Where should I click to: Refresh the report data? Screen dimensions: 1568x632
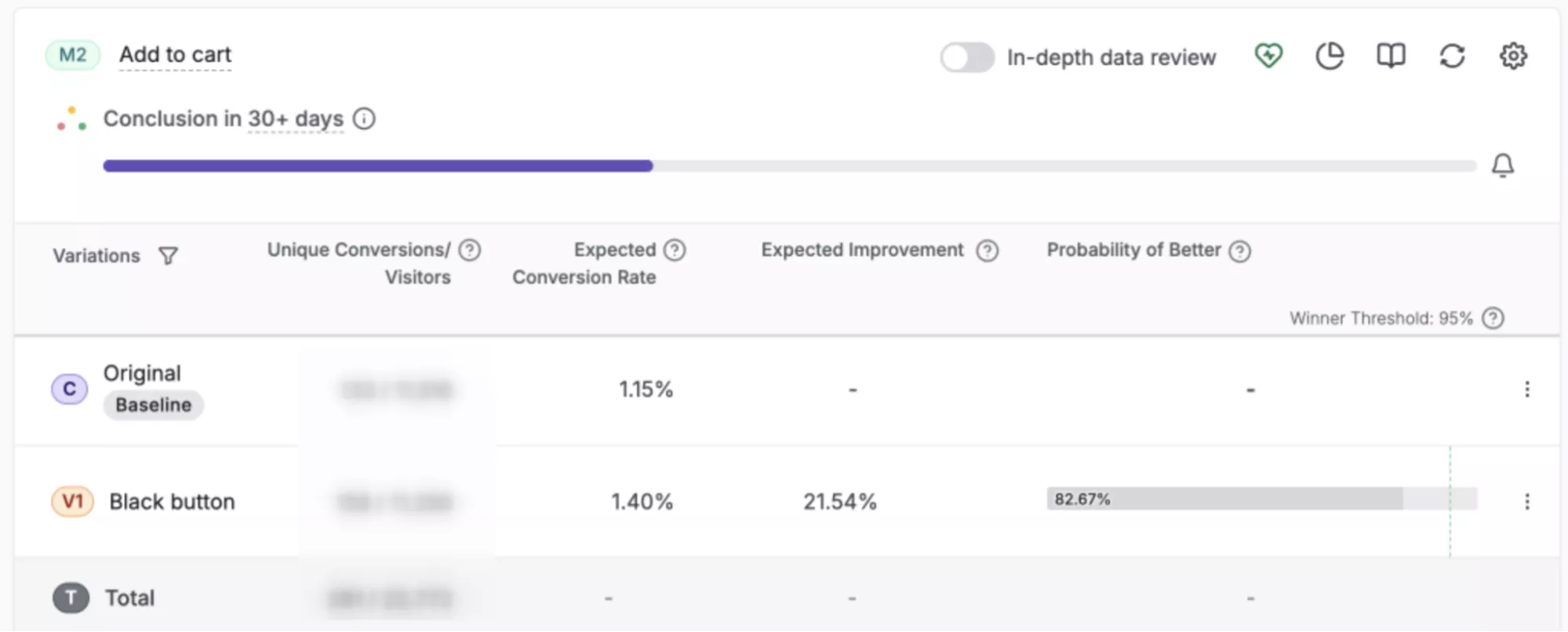1452,56
